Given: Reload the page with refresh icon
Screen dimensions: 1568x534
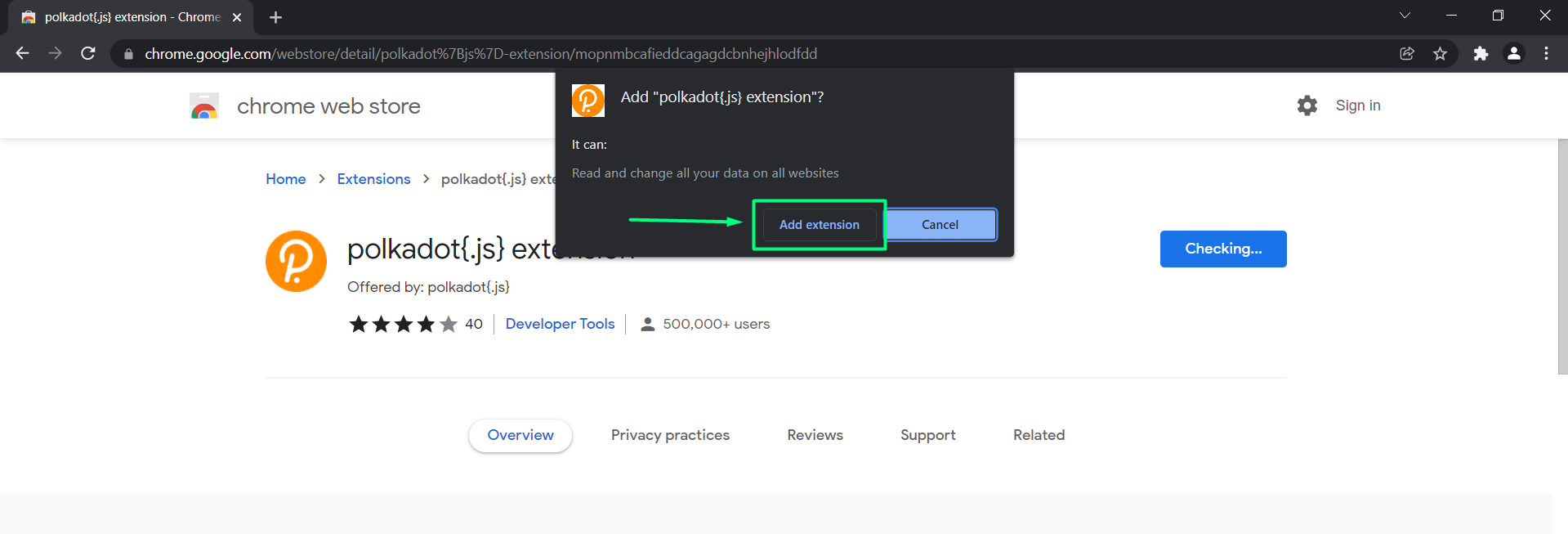Looking at the screenshot, I should pyautogui.click(x=88, y=53).
